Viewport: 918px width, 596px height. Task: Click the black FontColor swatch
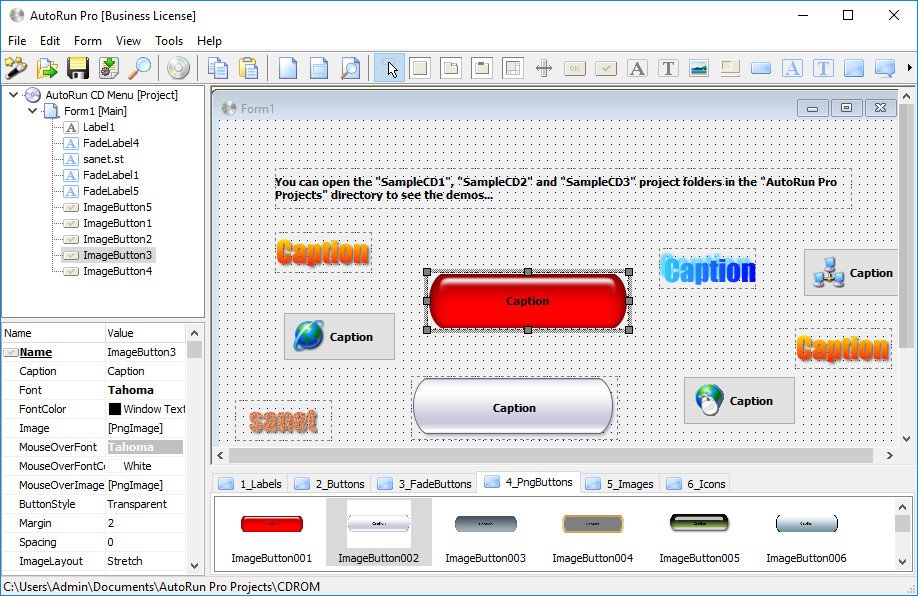click(x=115, y=409)
